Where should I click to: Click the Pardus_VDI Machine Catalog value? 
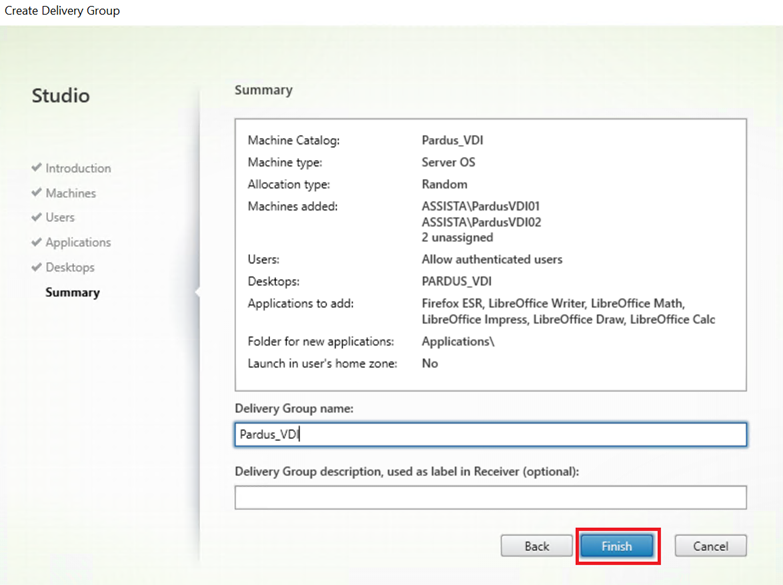pyautogui.click(x=452, y=140)
